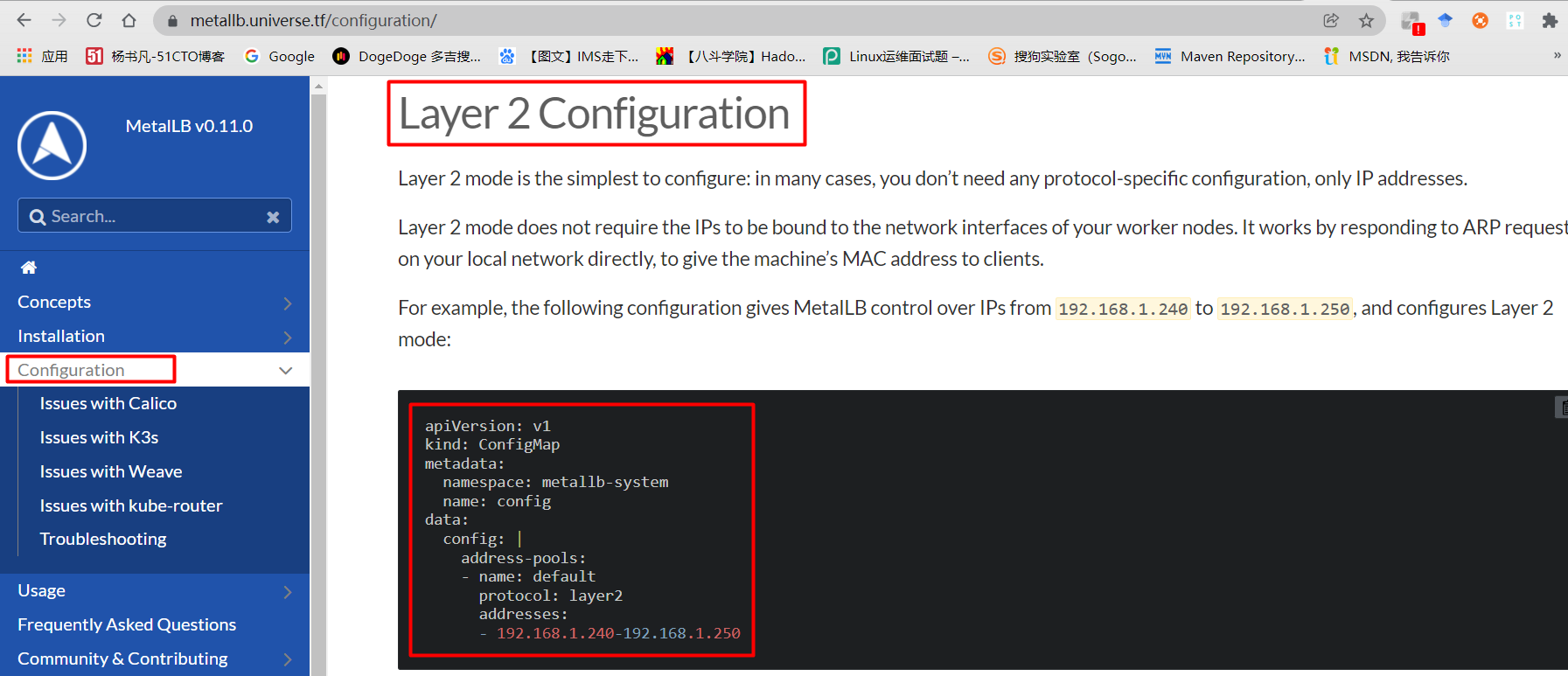The image size is (1568, 676).
Task: Open Issues with Calico page
Action: [x=108, y=403]
